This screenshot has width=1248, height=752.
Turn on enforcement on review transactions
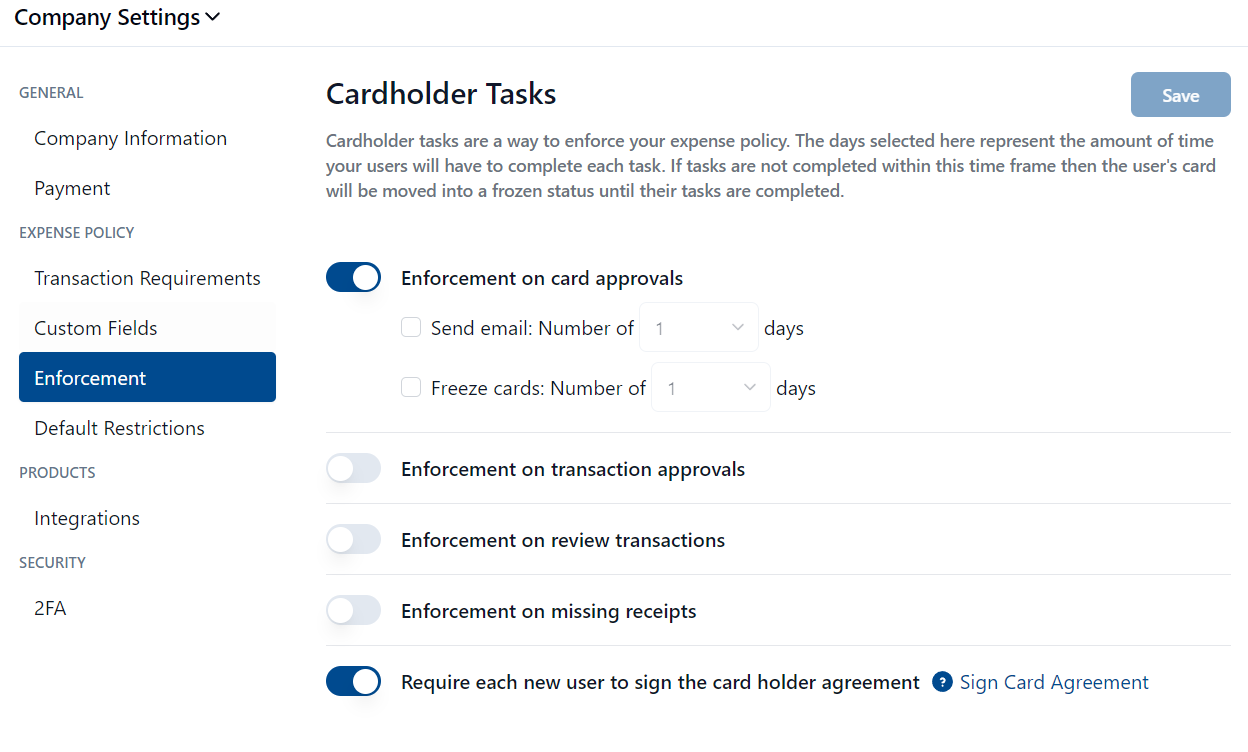(354, 540)
